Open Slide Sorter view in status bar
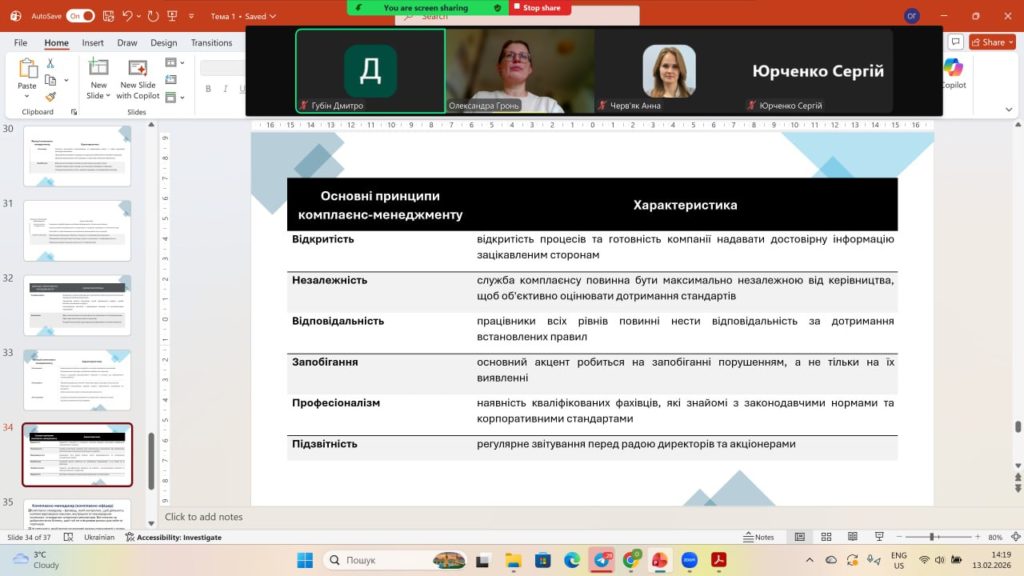 828,537
